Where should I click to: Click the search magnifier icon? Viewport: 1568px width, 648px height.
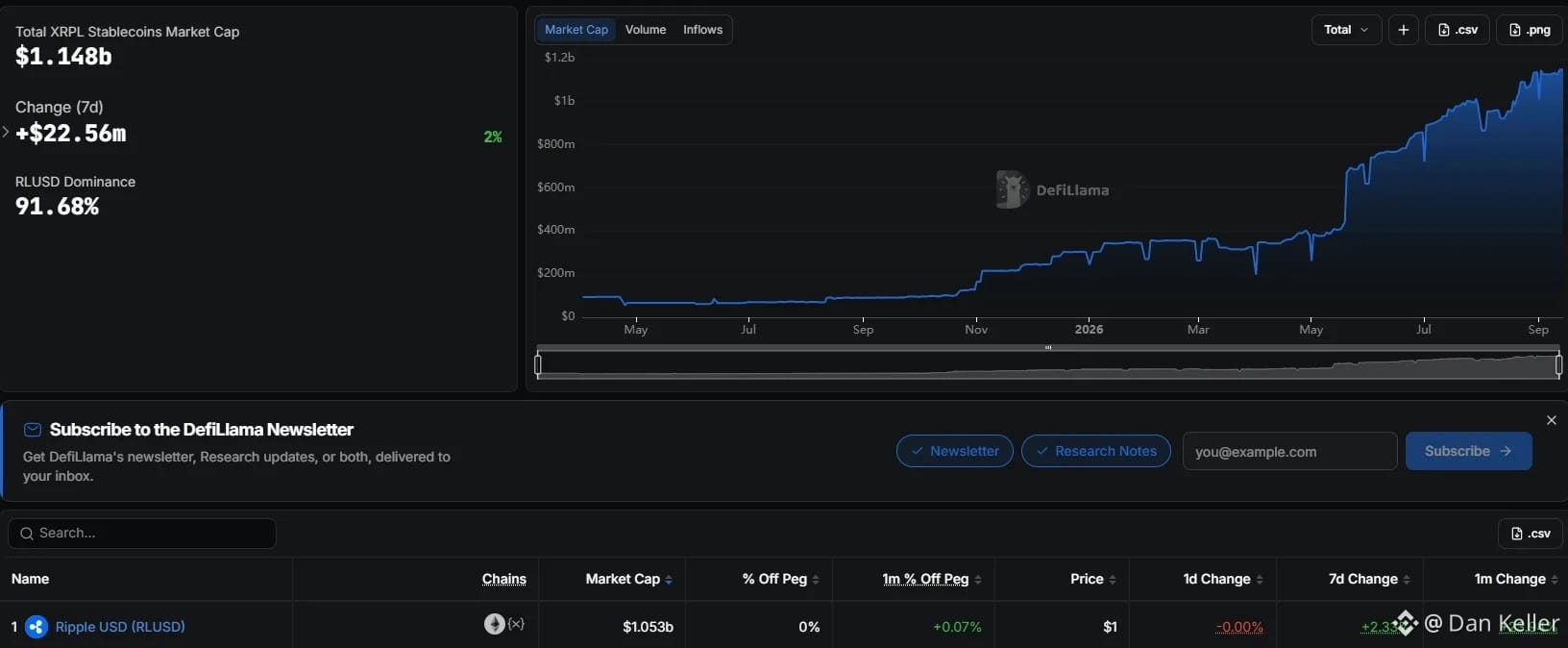point(27,534)
